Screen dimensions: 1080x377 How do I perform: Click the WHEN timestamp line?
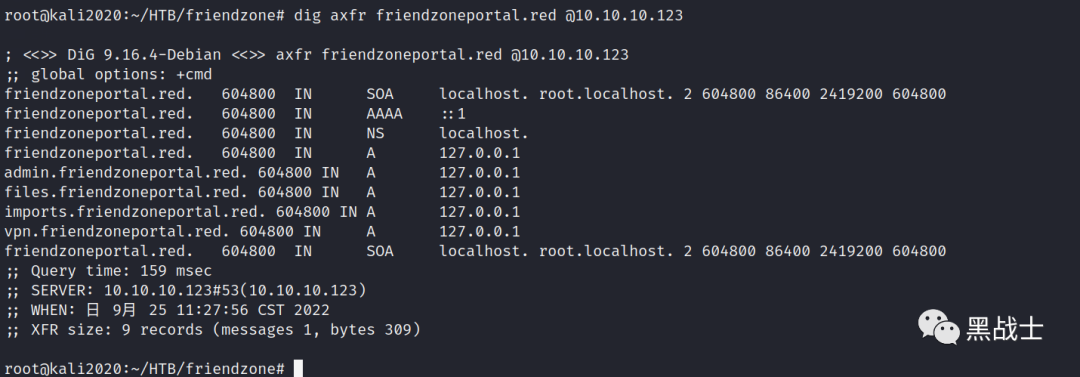click(x=167, y=311)
